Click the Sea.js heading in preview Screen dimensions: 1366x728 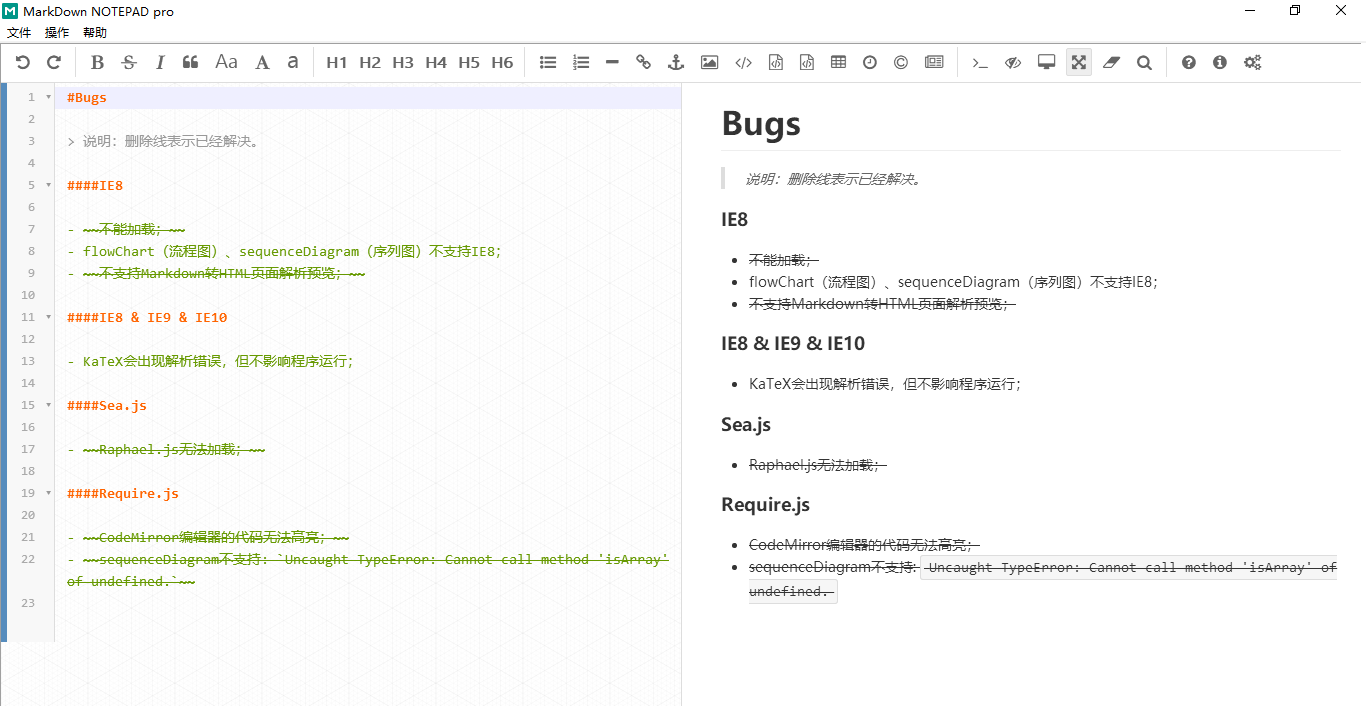[x=746, y=424]
